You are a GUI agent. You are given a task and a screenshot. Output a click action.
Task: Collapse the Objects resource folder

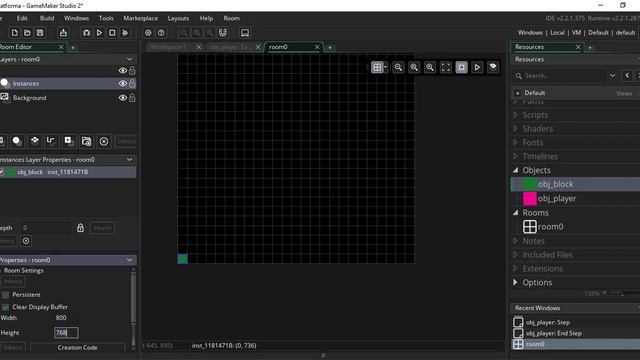(x=516, y=170)
